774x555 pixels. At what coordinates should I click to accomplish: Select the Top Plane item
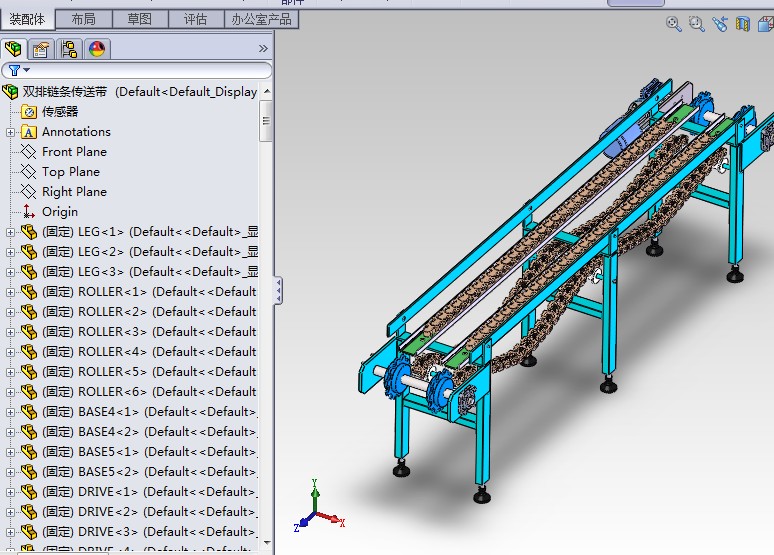coord(71,172)
